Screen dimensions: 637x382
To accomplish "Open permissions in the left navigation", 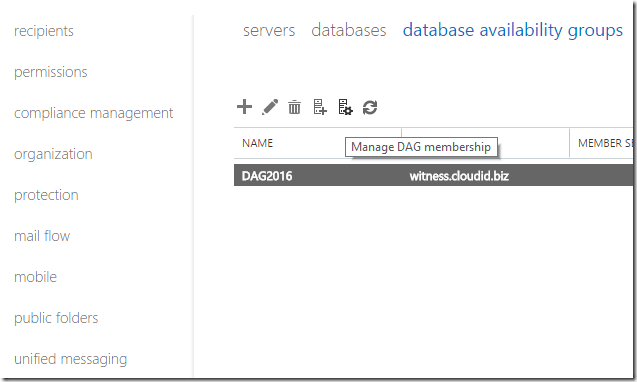I will (x=51, y=72).
